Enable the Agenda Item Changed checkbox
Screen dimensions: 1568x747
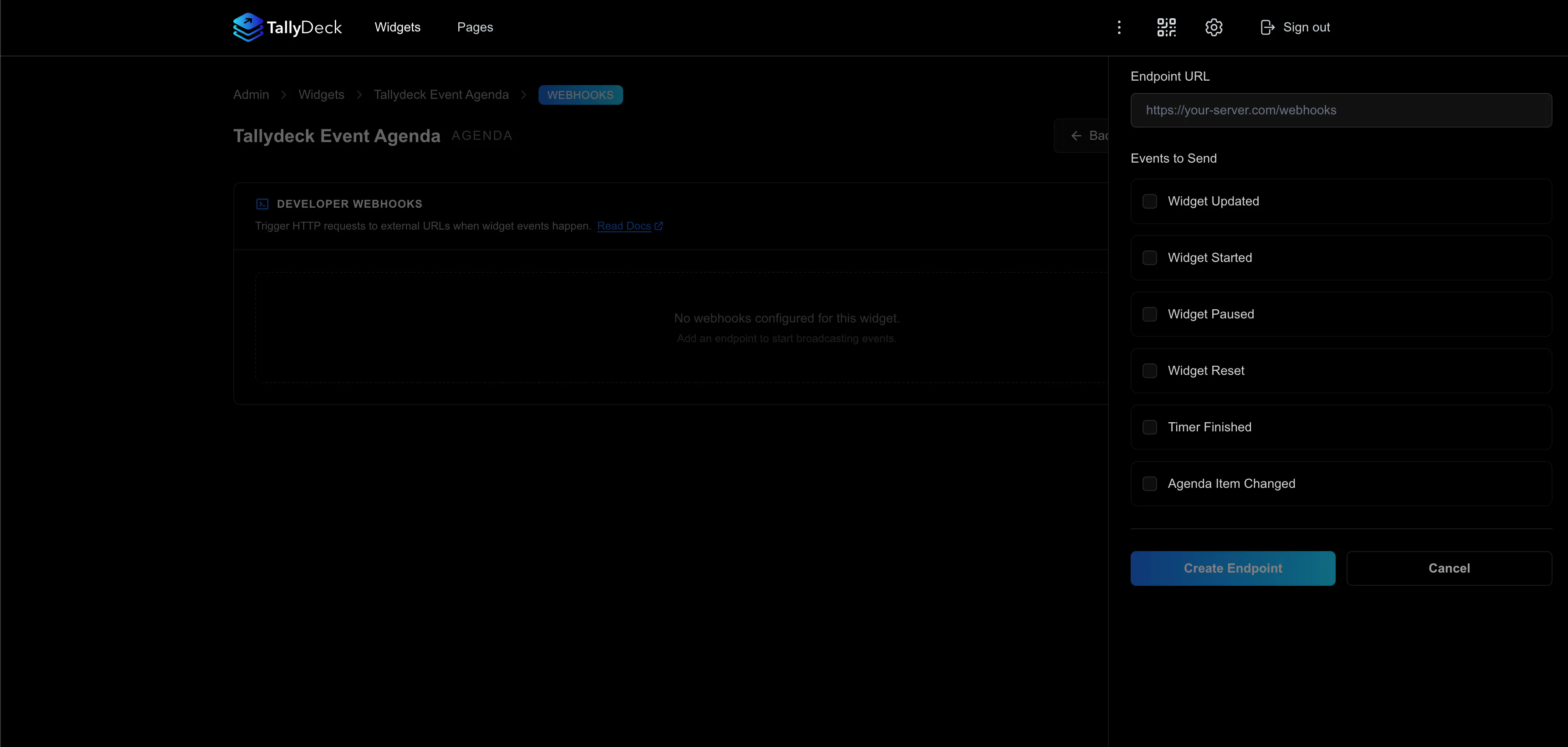[1149, 484]
